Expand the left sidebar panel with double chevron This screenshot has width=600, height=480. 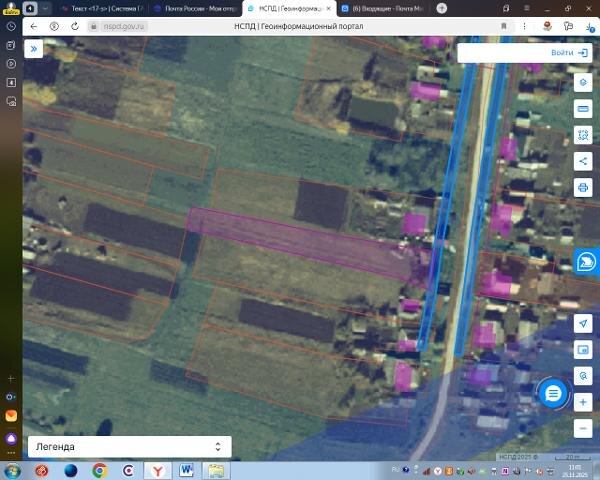(34, 49)
